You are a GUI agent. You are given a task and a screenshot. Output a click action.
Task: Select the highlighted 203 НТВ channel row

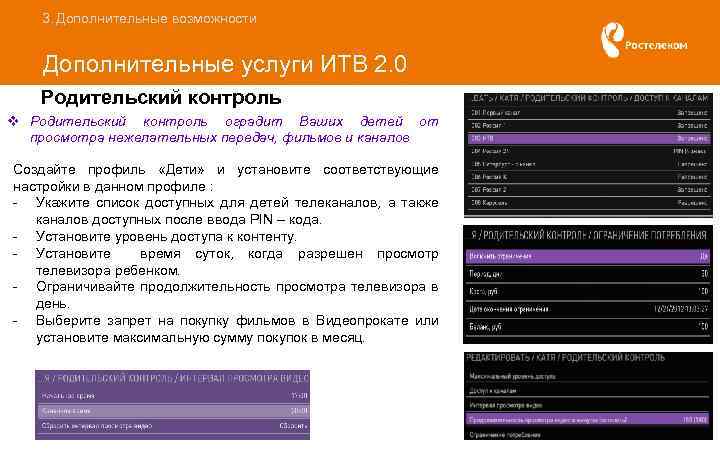[x=589, y=138]
